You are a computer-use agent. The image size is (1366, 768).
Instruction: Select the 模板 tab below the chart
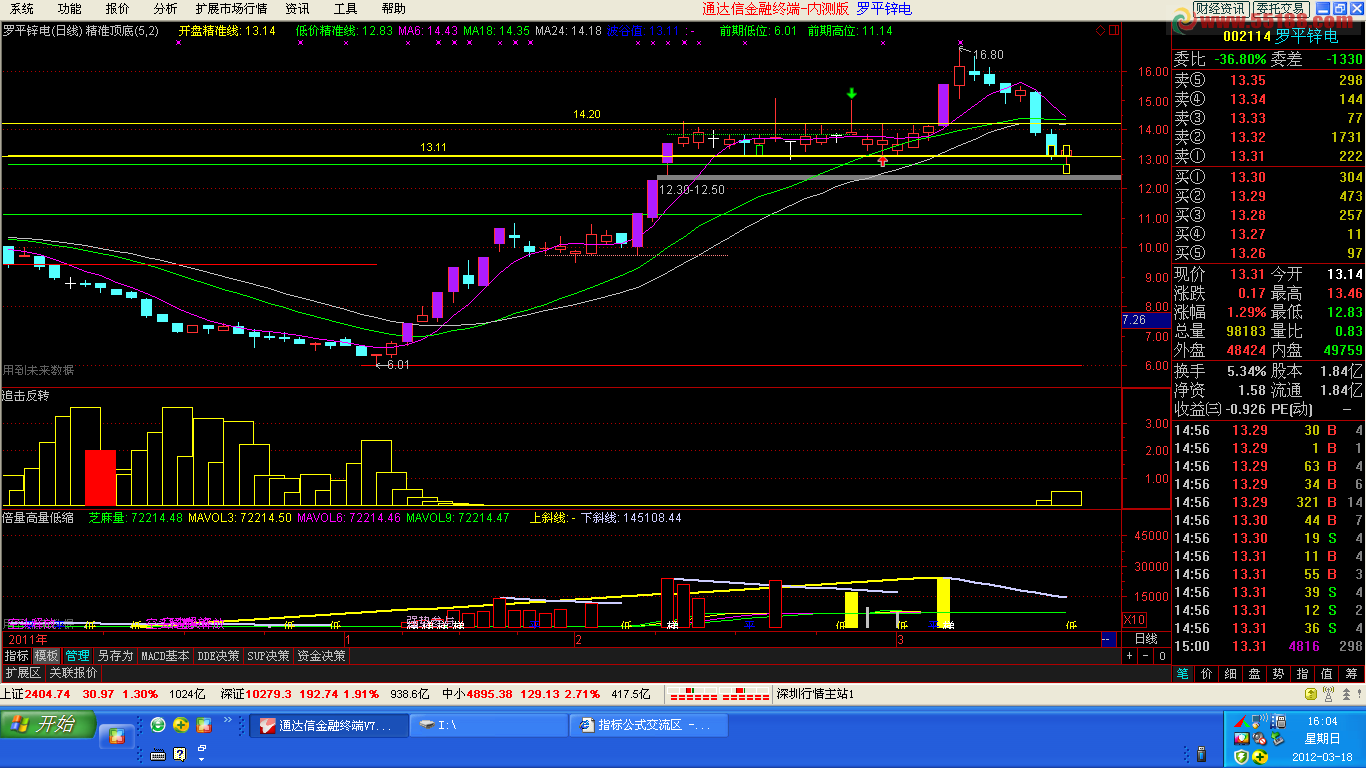point(47,656)
